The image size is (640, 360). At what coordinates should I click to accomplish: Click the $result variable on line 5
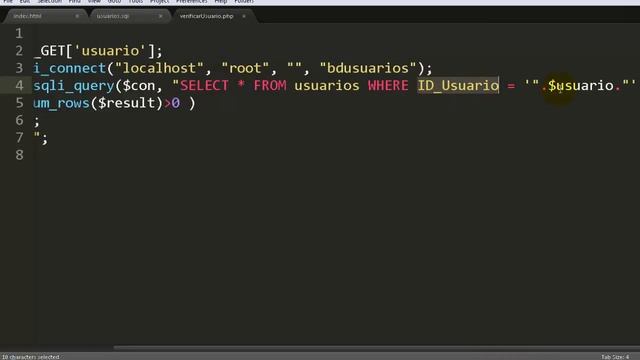[127, 103]
